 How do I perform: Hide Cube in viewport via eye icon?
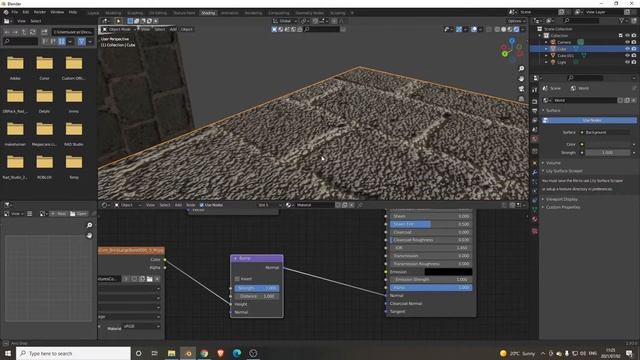coord(627,49)
